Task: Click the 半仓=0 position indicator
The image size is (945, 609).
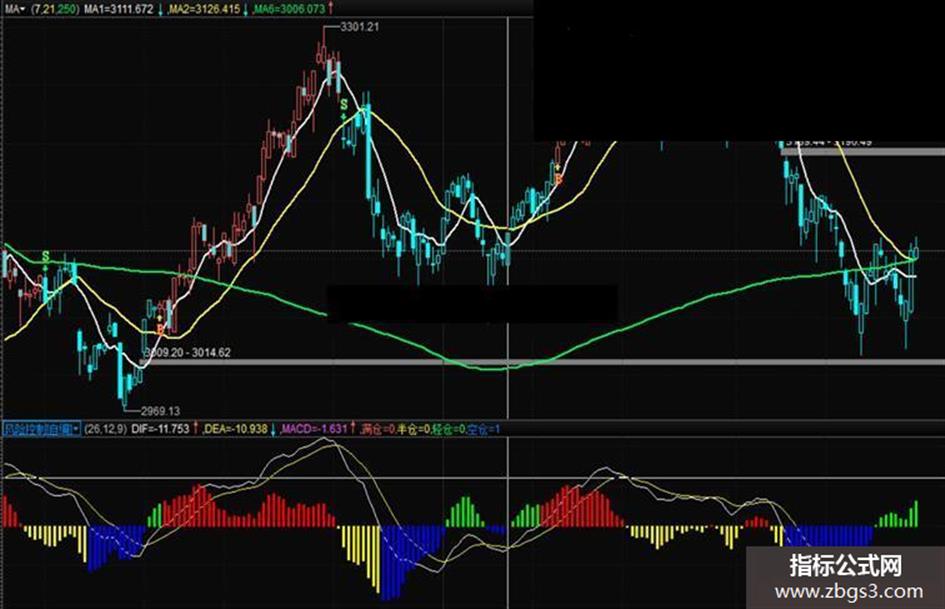Action: coord(413,429)
